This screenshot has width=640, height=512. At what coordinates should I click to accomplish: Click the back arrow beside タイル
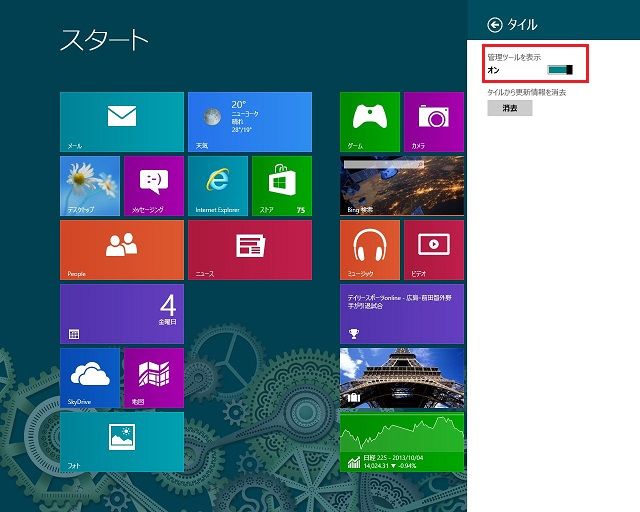tap(495, 25)
